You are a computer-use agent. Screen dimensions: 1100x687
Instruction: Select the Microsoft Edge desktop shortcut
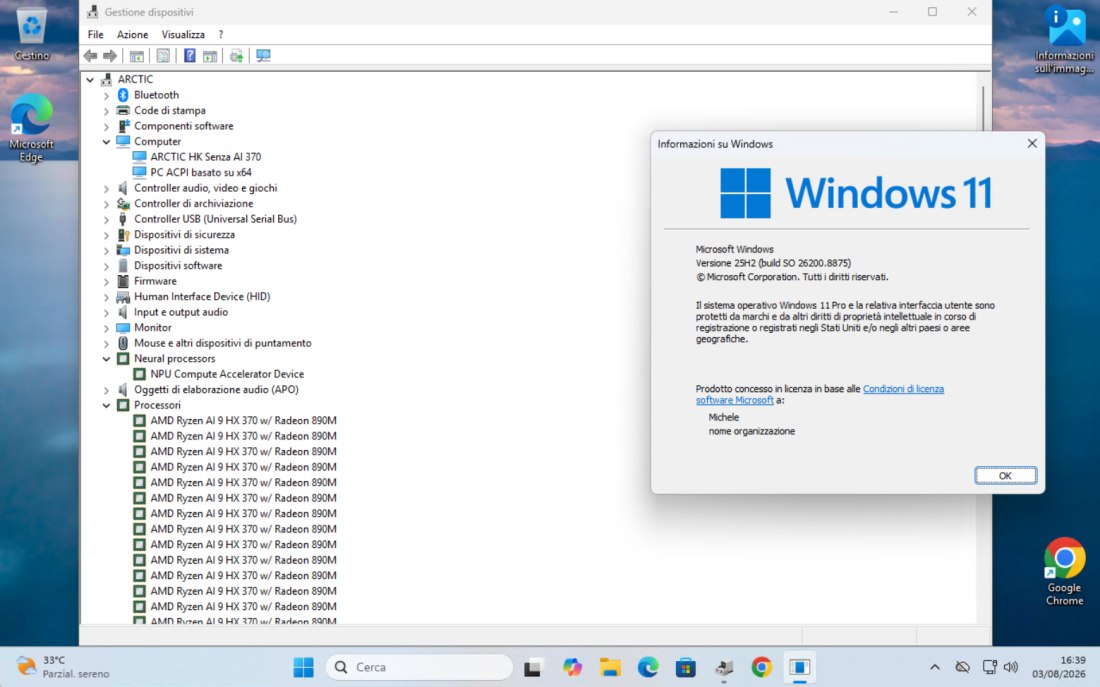32,128
